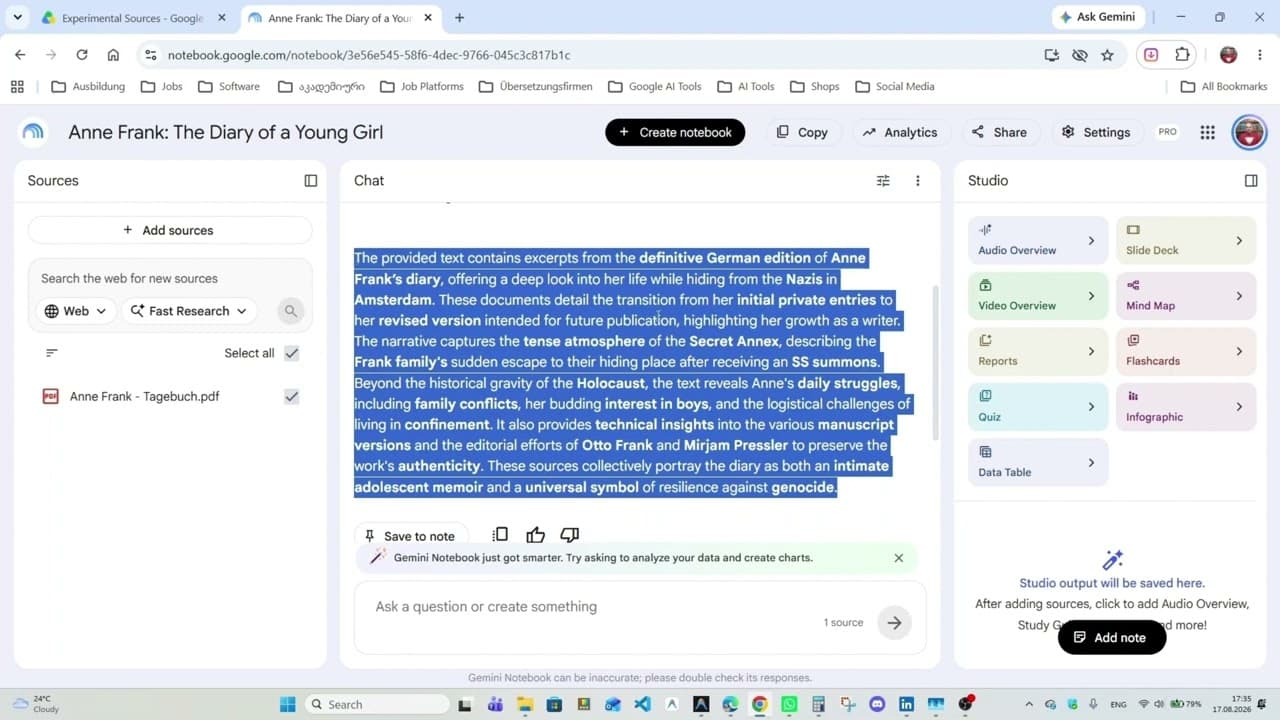This screenshot has width=1280, height=720.
Task: Click the Add note button
Action: (x=1112, y=638)
